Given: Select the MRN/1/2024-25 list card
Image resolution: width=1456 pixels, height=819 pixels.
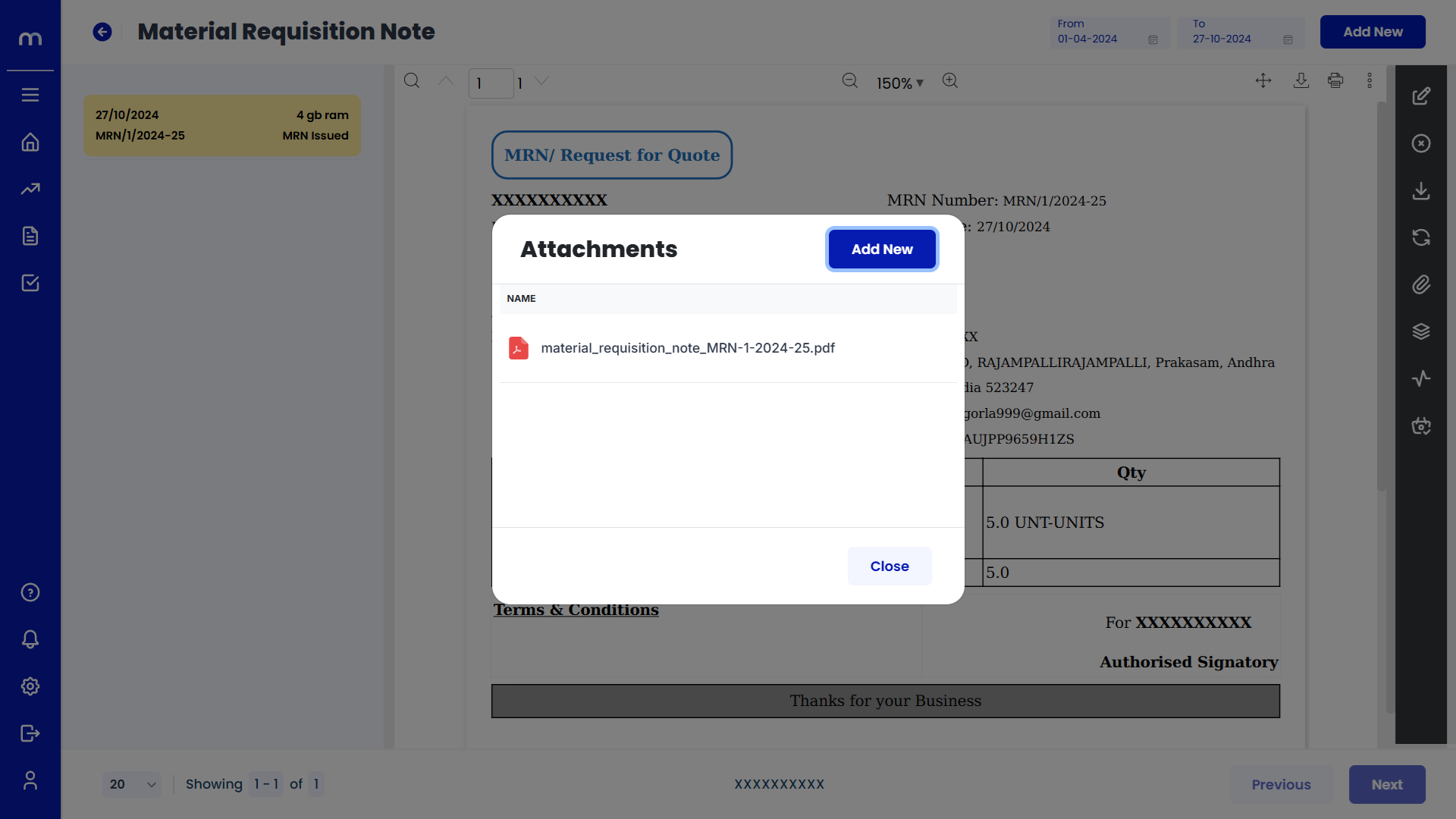Looking at the screenshot, I should 221,125.
